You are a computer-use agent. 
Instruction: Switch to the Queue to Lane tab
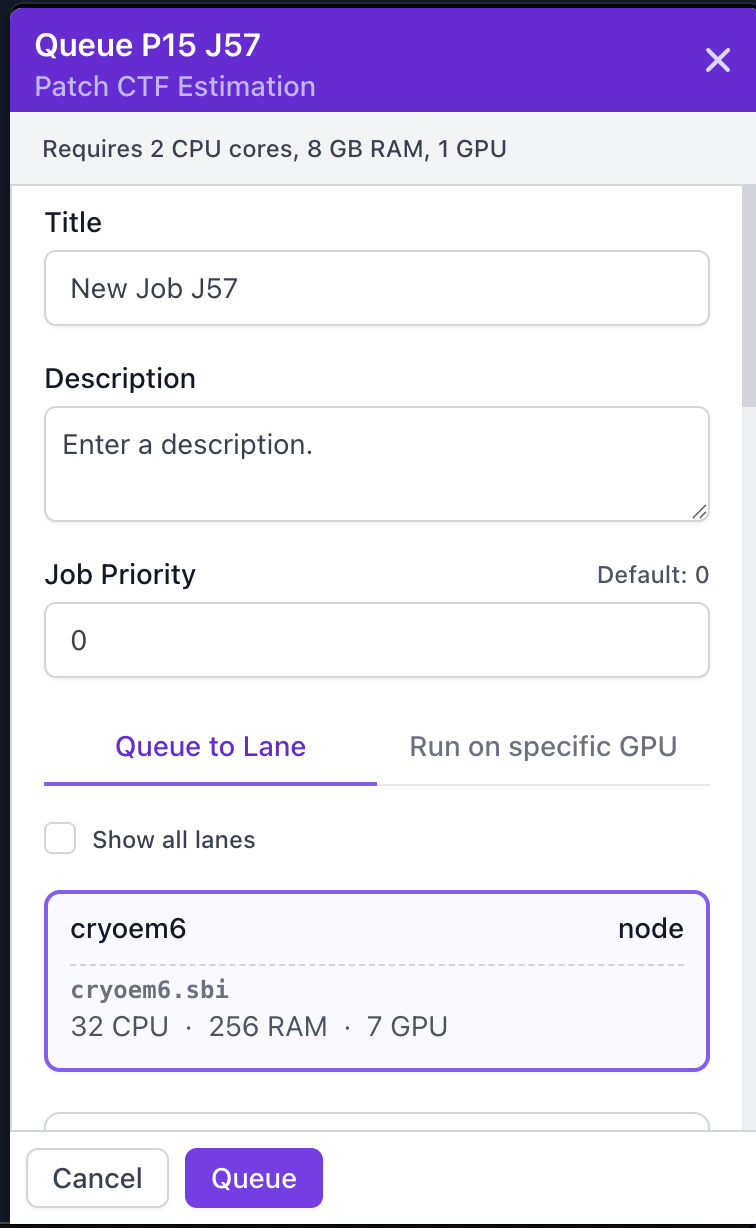[x=210, y=747]
